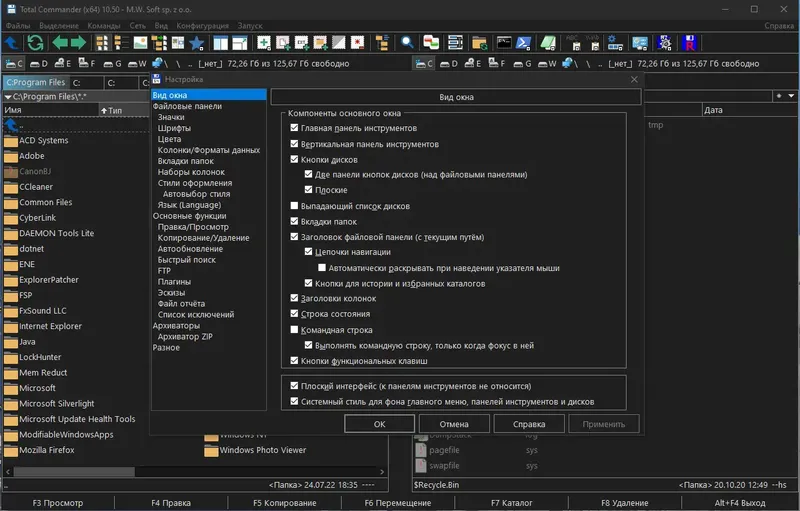This screenshot has width=800, height=511.
Task: Toggle Вертикальная панель инструментов checkbox
Action: [x=294, y=144]
